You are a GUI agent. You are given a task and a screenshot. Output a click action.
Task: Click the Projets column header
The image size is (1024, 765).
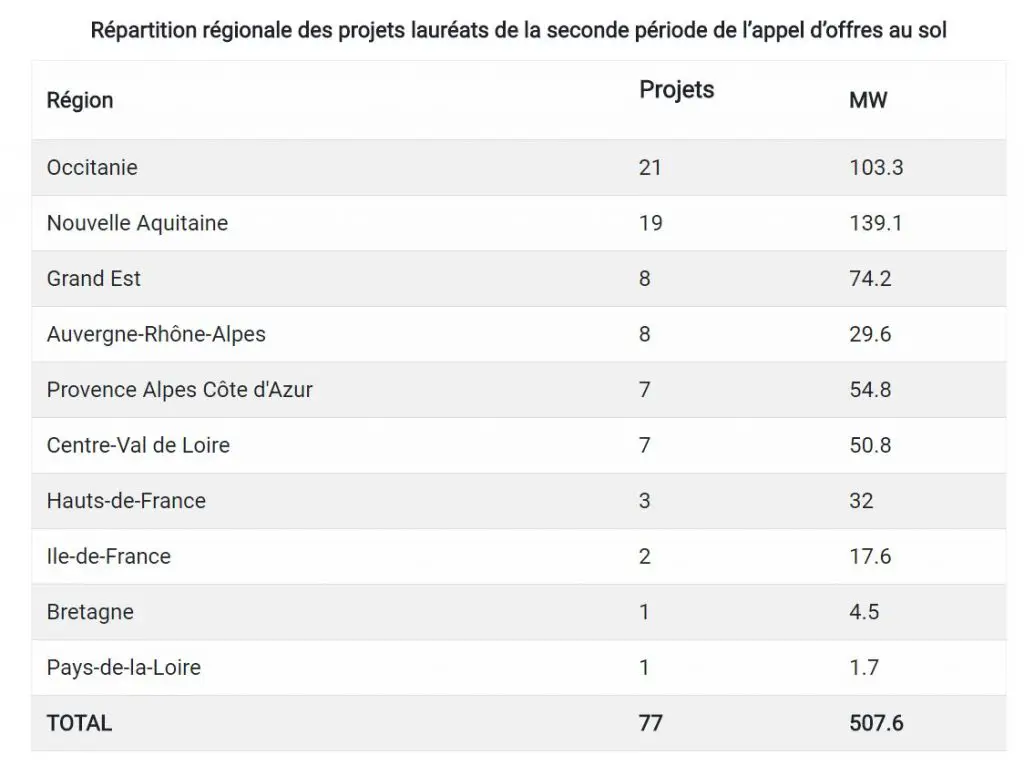coord(677,90)
